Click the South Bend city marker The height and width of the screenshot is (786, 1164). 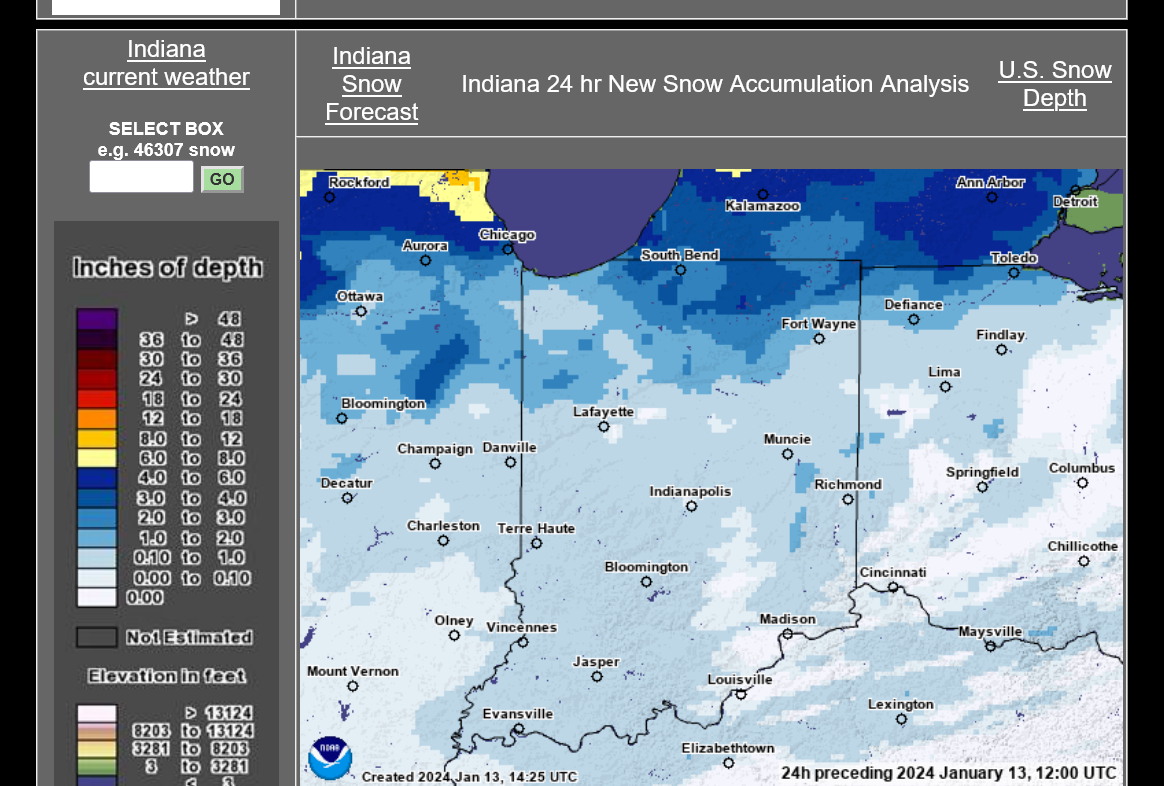coord(680,270)
